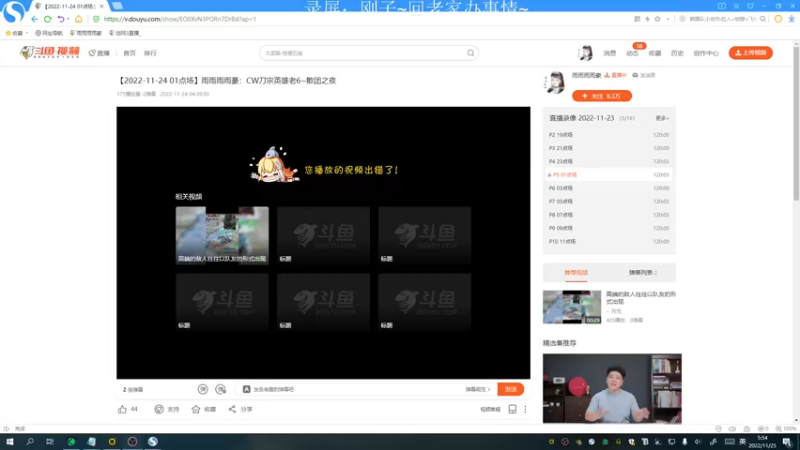Click the 上传视频 upload button
800x450 pixels.
(751, 53)
